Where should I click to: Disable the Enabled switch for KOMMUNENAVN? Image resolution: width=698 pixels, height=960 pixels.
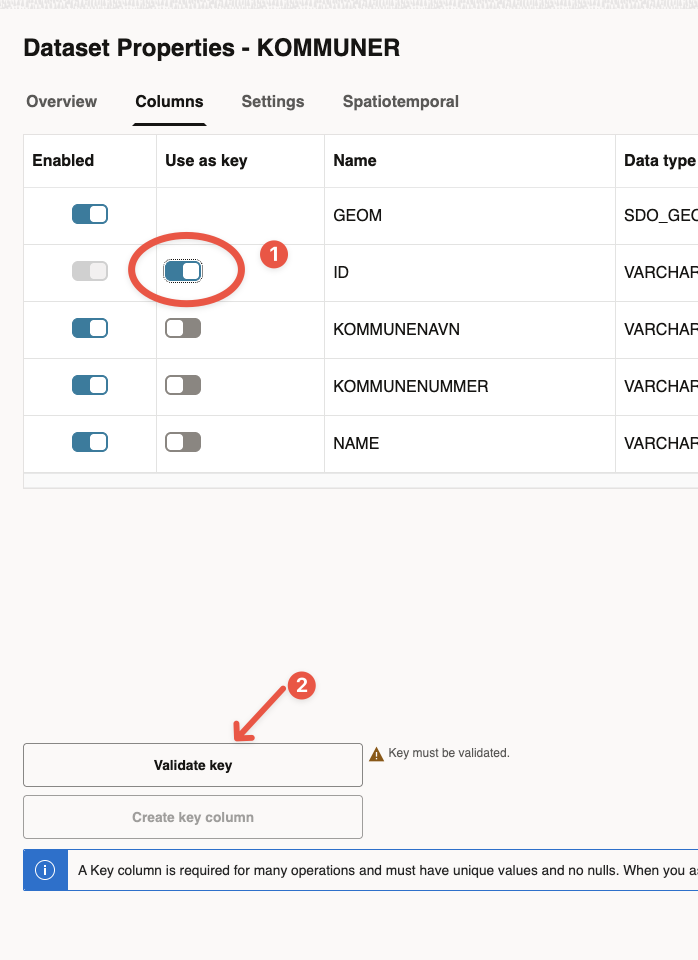pyautogui.click(x=90, y=328)
